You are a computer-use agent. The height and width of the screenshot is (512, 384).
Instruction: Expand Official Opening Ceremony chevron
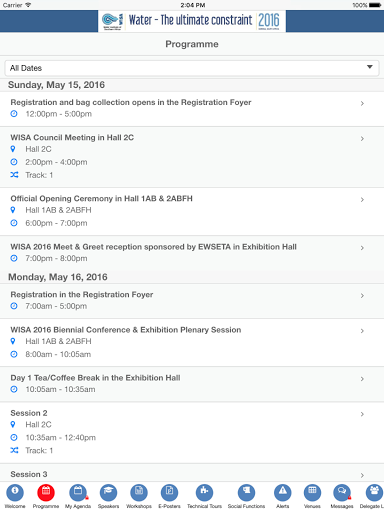point(362,200)
